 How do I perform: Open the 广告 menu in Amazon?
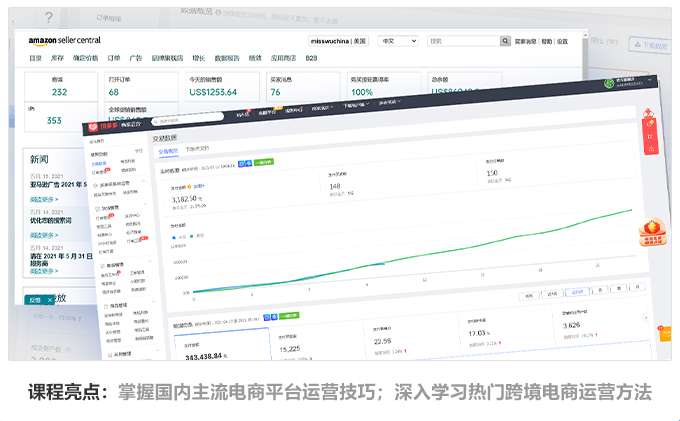pyautogui.click(x=136, y=58)
